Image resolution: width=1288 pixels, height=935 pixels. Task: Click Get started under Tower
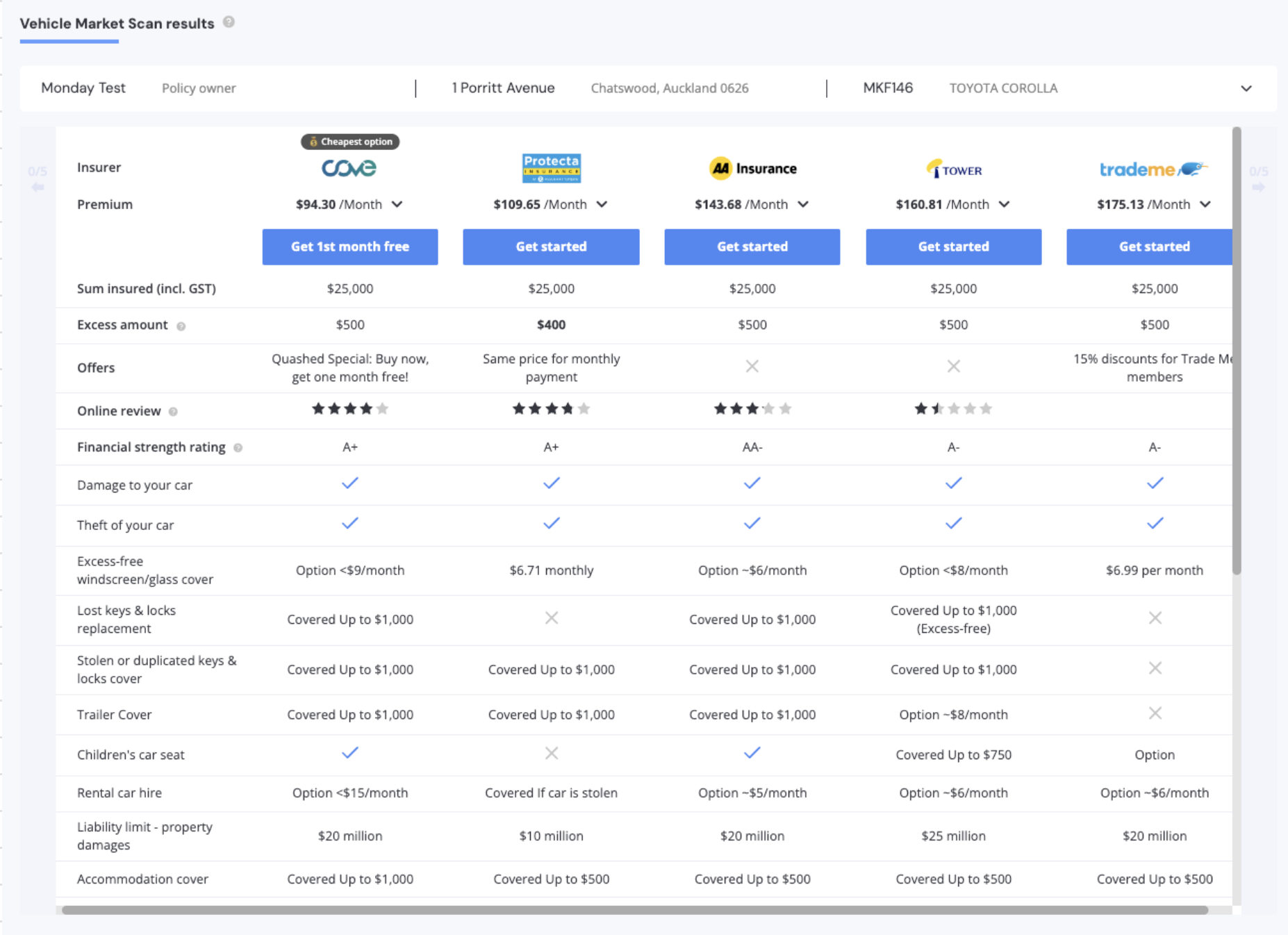point(953,247)
